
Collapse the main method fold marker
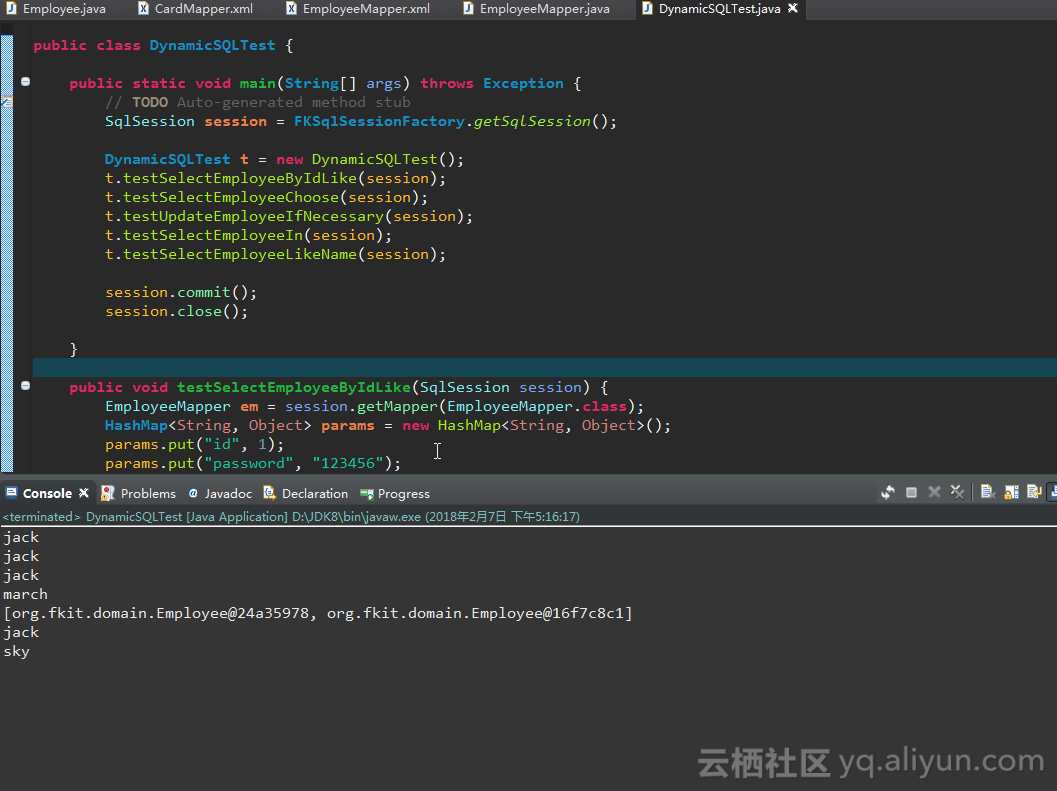coord(24,81)
